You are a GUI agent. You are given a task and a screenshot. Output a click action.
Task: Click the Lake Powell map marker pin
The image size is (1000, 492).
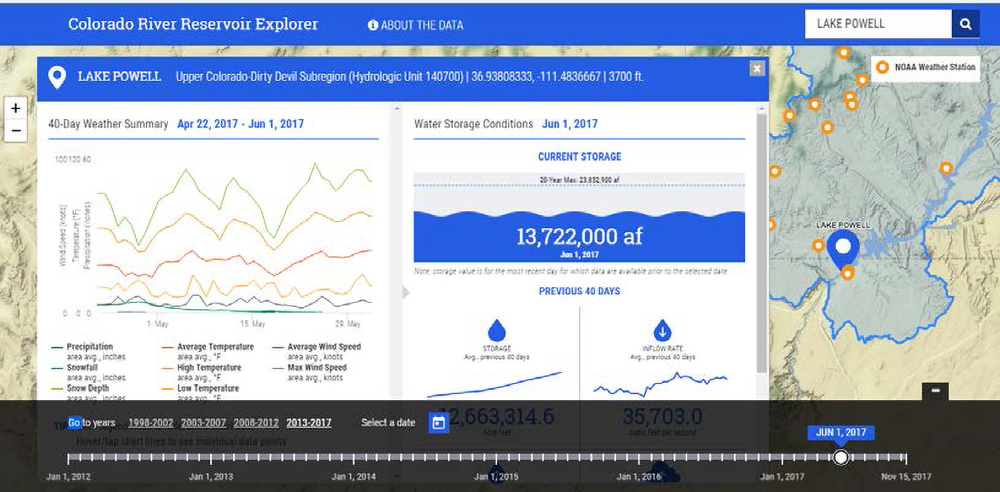[x=843, y=250]
